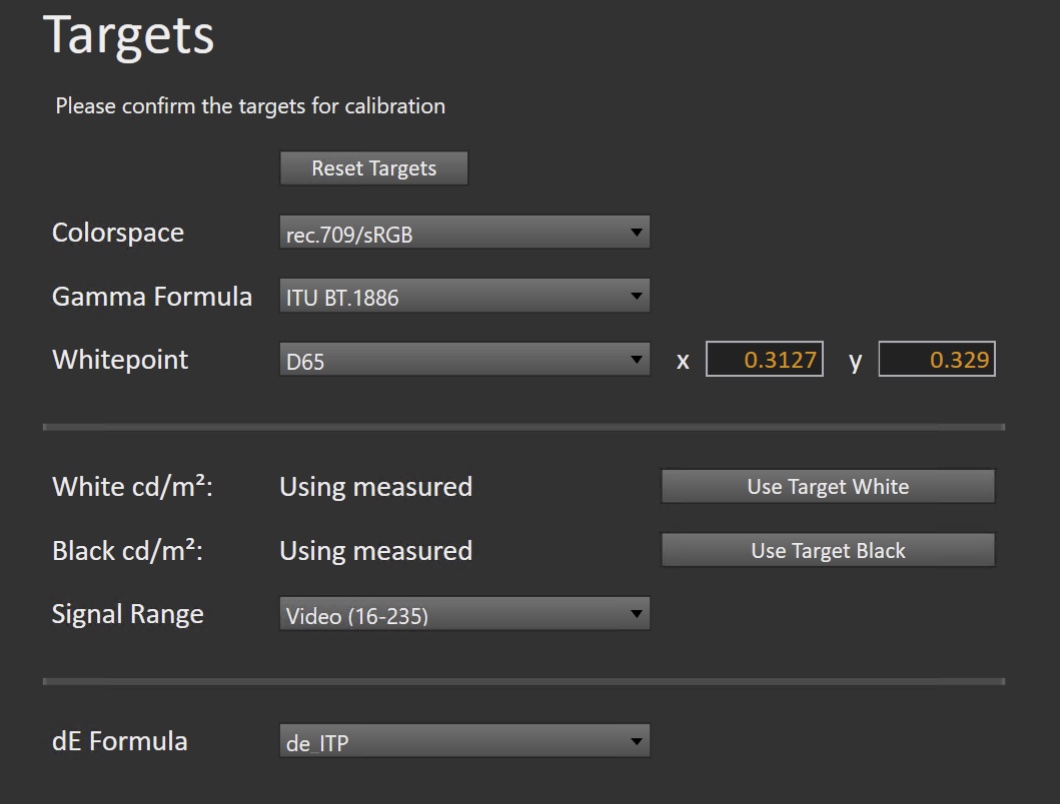The width and height of the screenshot is (1060, 804).
Task: Click the Gamma Formula label
Action: [152, 296]
